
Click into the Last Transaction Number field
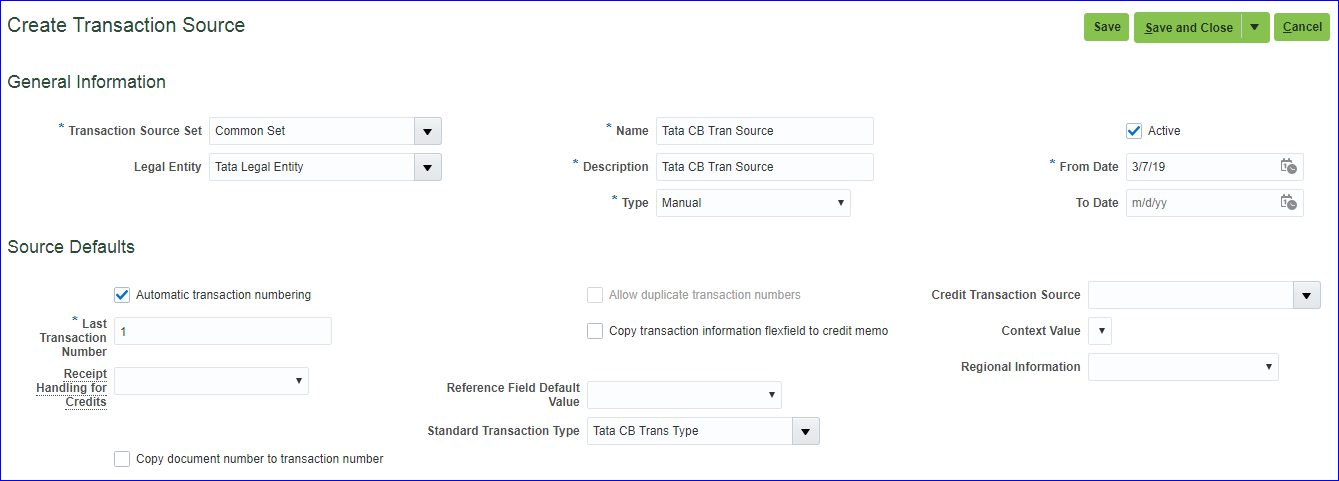[x=222, y=331]
